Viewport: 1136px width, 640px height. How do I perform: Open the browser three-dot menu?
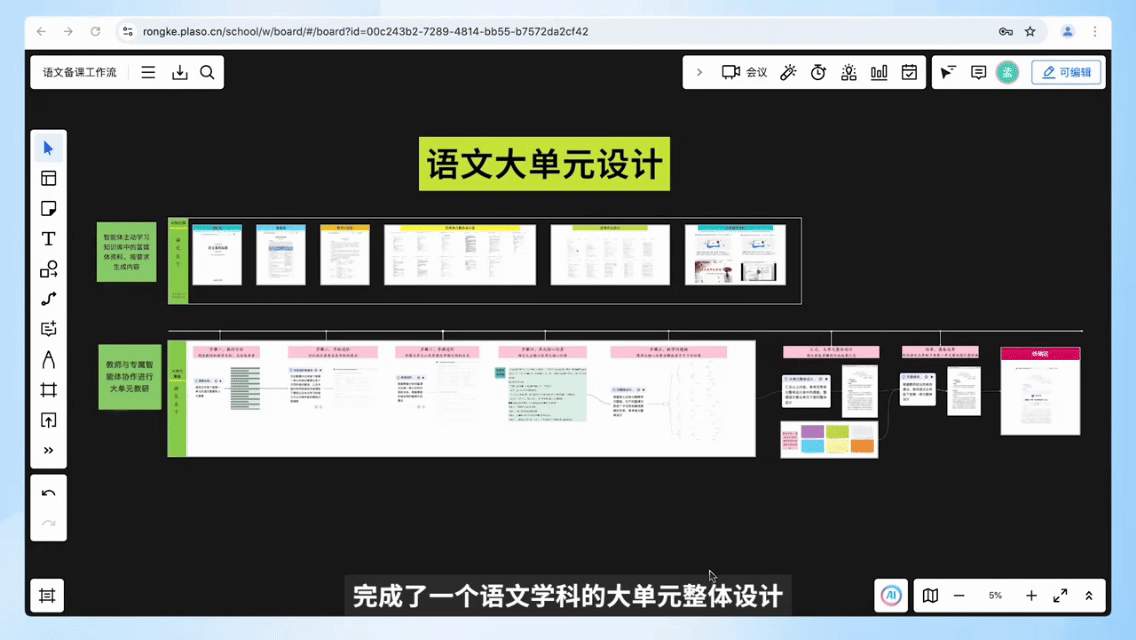(1095, 31)
